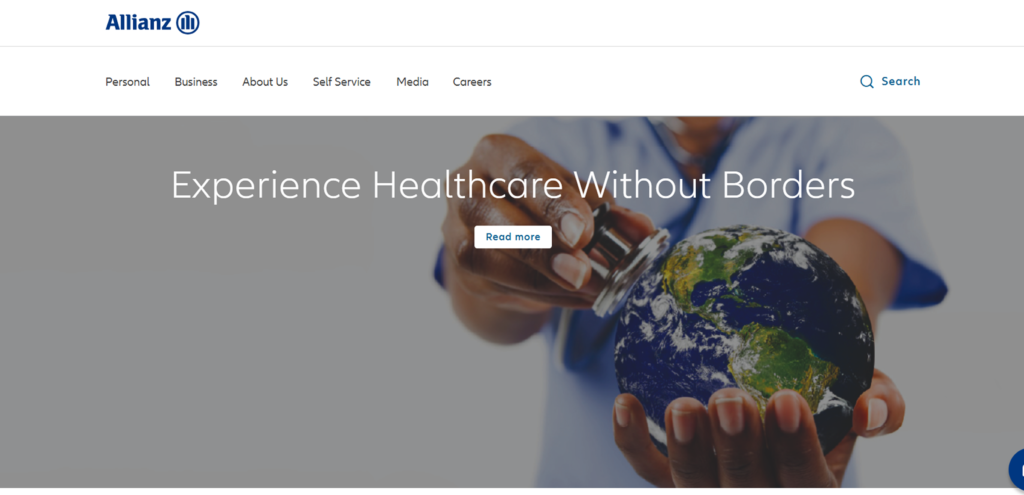Visit the Careers page
This screenshot has width=1024, height=495.
click(x=472, y=82)
